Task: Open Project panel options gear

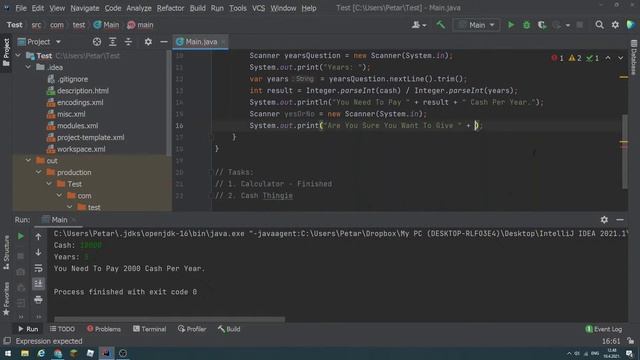Action: 148,42
